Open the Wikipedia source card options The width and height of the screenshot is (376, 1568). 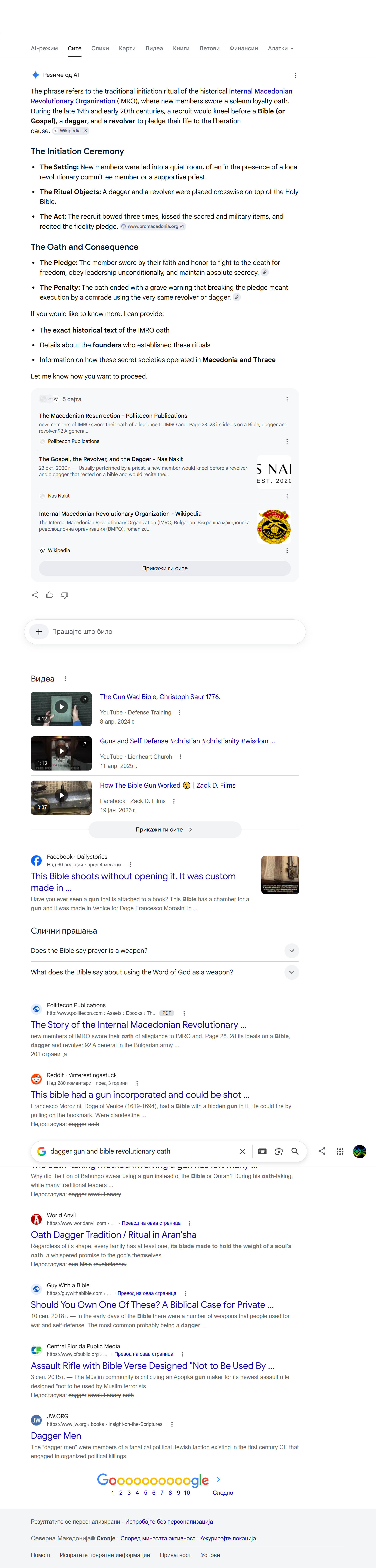pos(287,550)
